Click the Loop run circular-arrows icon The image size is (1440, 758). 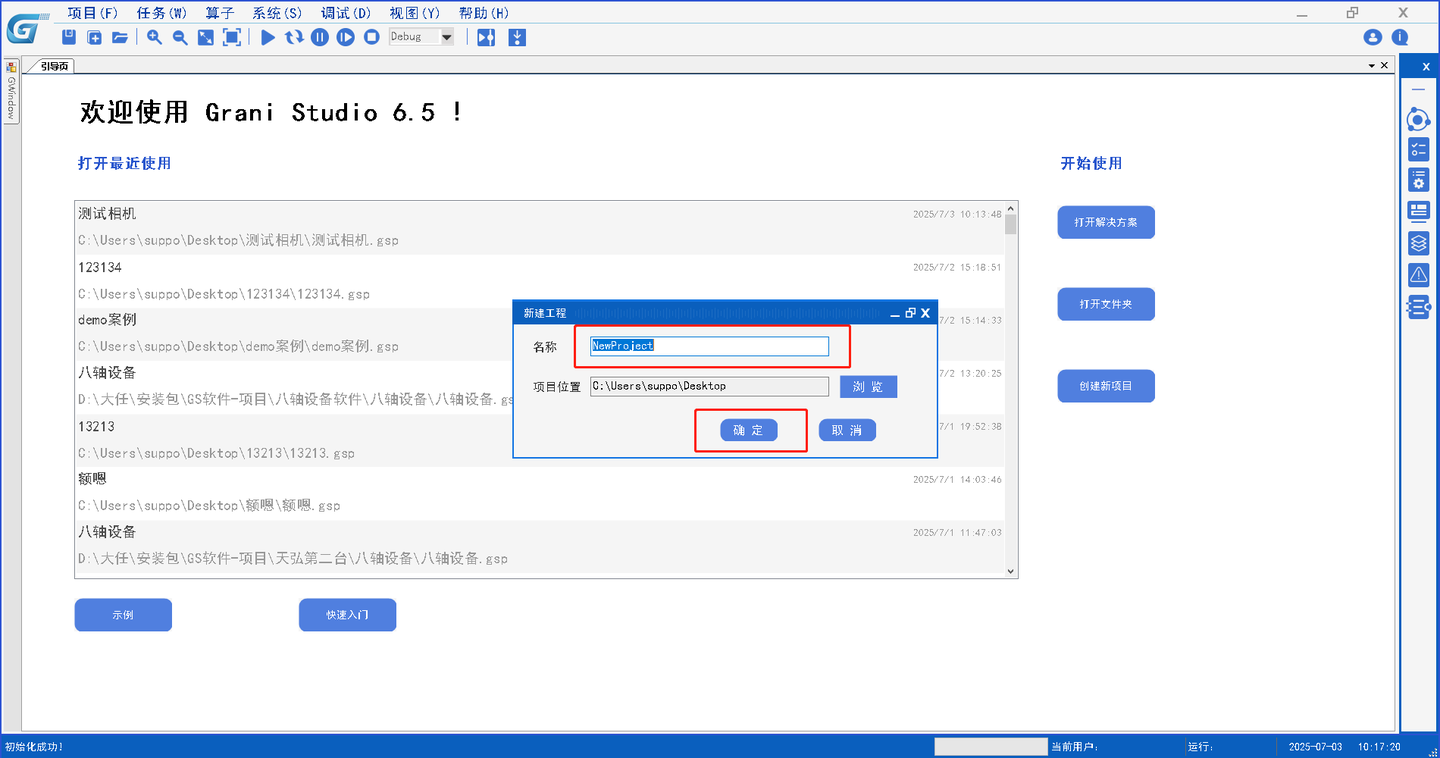point(294,37)
